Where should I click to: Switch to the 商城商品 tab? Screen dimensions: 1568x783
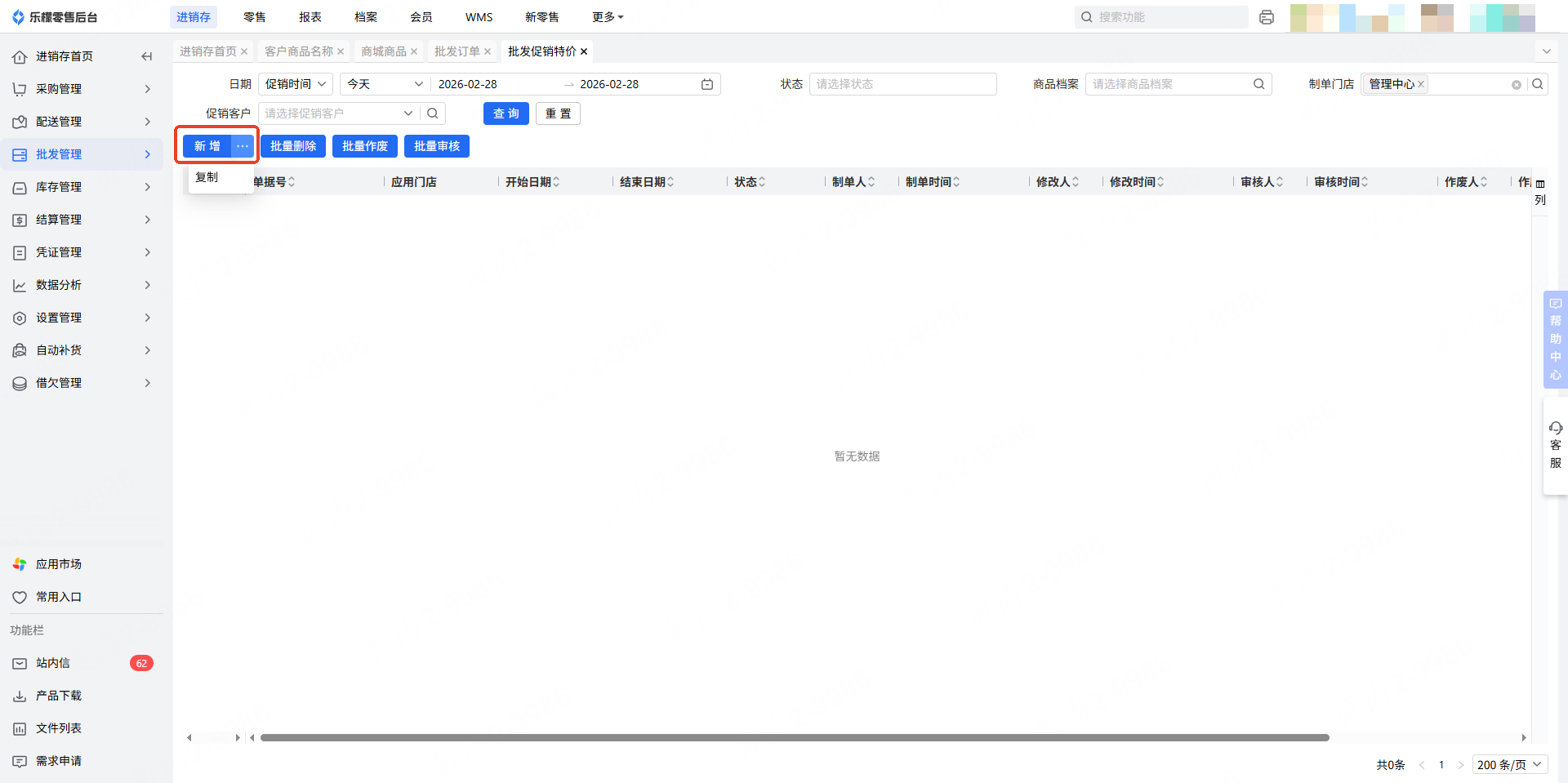click(384, 51)
